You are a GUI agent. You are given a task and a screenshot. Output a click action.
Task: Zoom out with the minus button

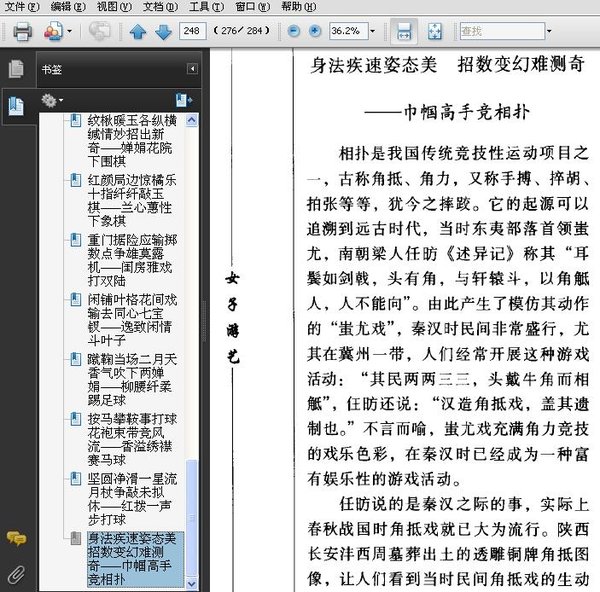click(293, 31)
